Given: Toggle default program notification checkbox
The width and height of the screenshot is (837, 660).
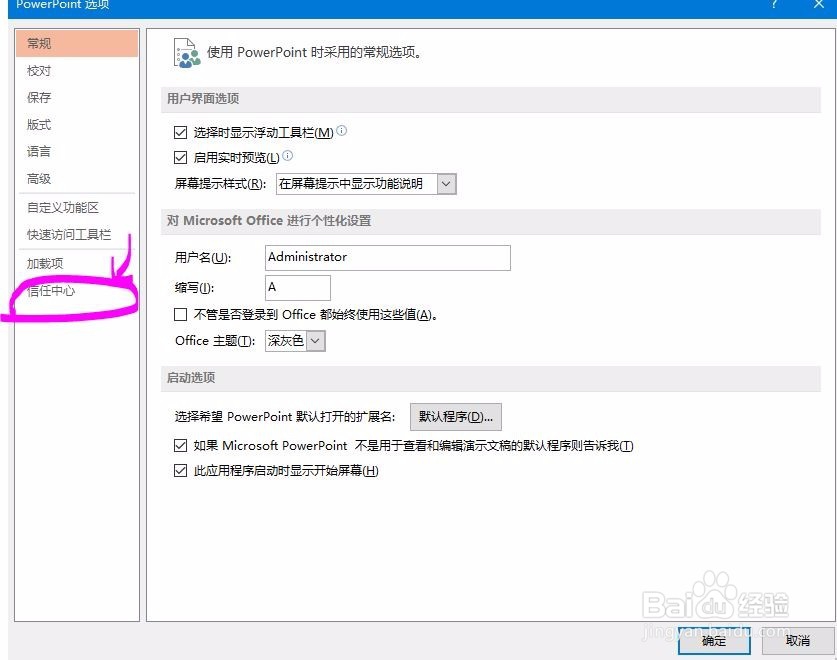Looking at the screenshot, I should tap(180, 445).
